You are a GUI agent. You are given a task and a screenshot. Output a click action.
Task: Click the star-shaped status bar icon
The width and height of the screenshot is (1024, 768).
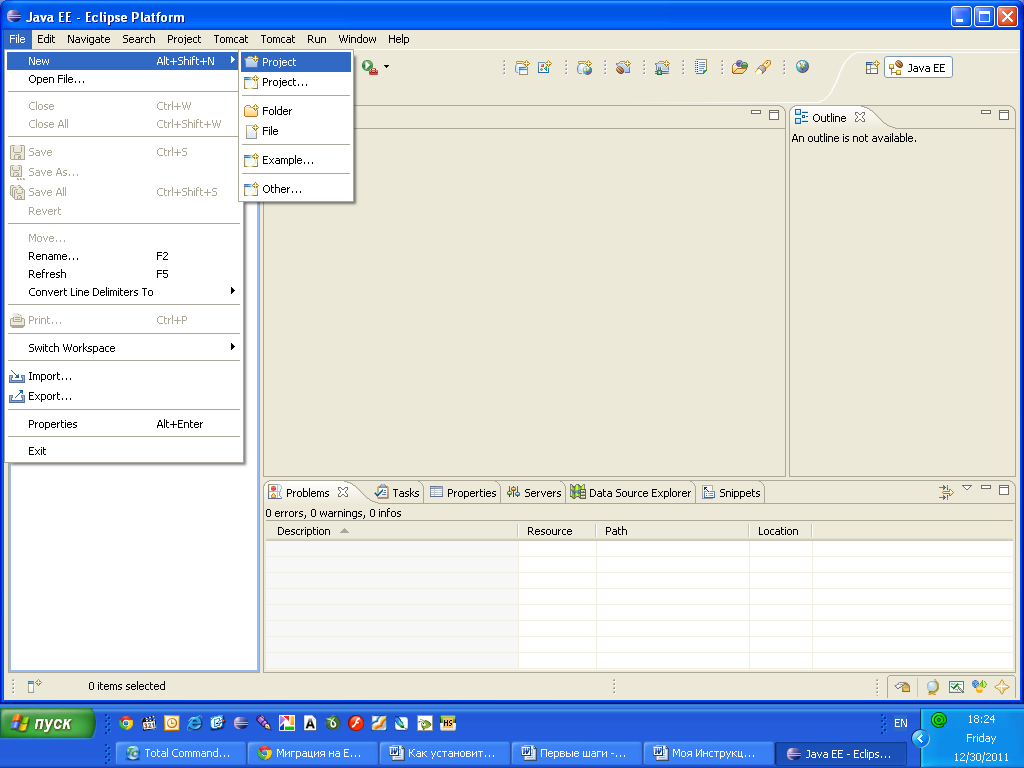pos(1002,686)
